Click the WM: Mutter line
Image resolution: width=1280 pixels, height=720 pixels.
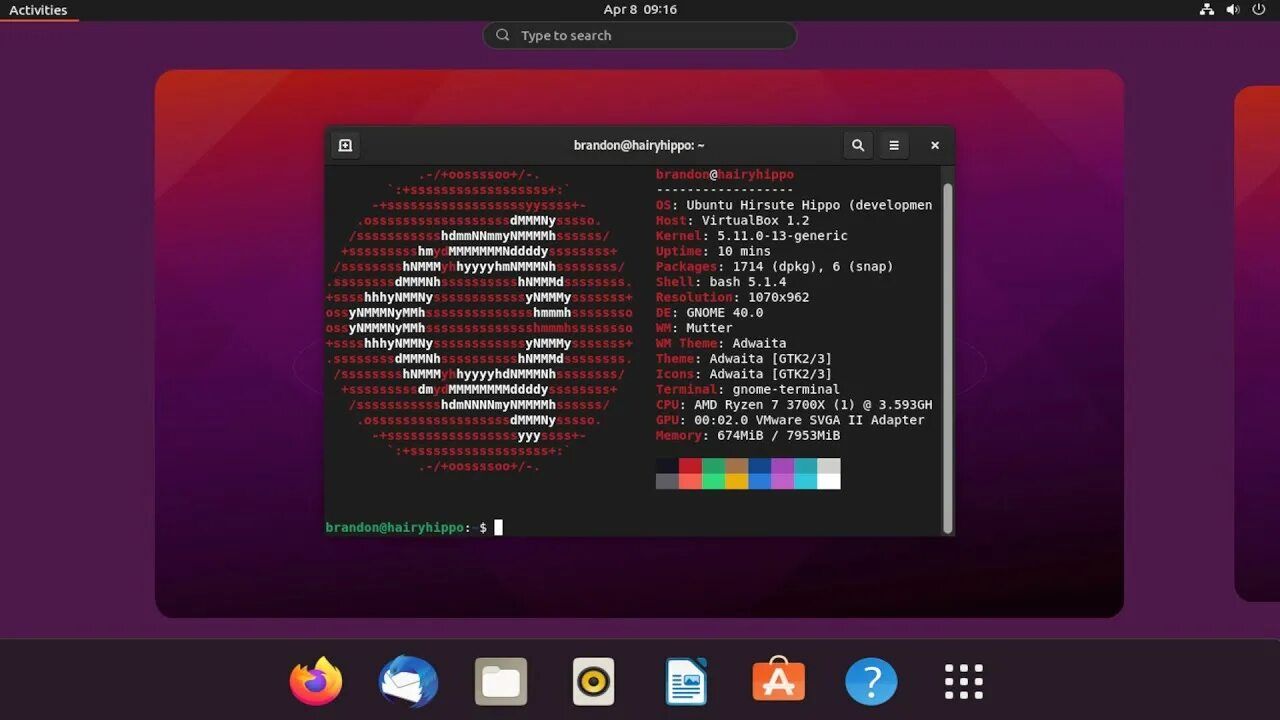coord(694,328)
